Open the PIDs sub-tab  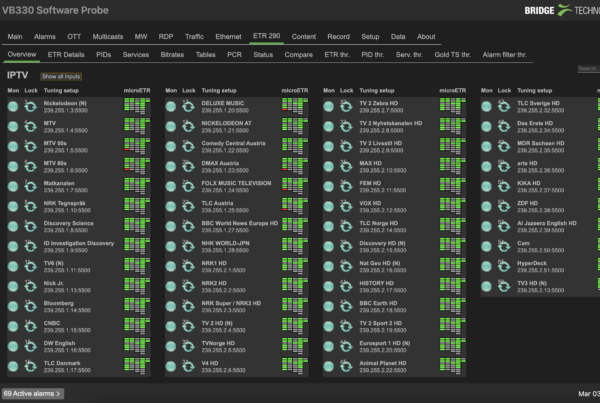[103, 55]
